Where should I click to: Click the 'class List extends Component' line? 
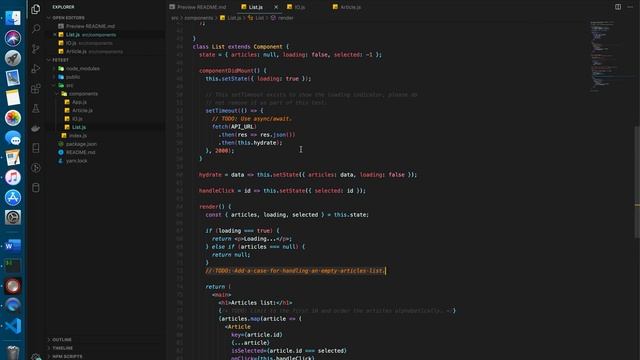[x=240, y=47]
